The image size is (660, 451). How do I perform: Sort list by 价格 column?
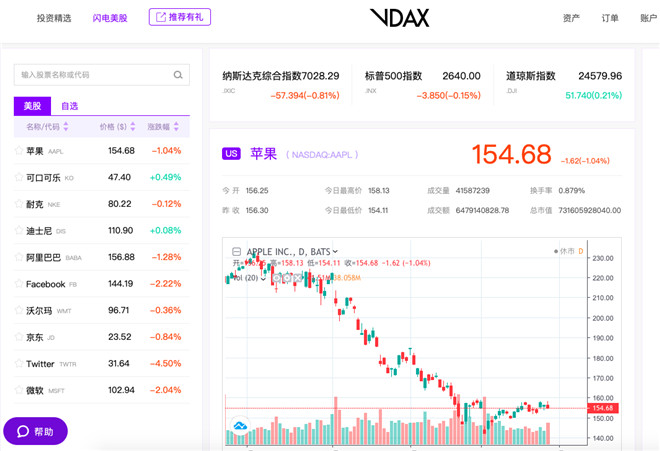(118, 127)
